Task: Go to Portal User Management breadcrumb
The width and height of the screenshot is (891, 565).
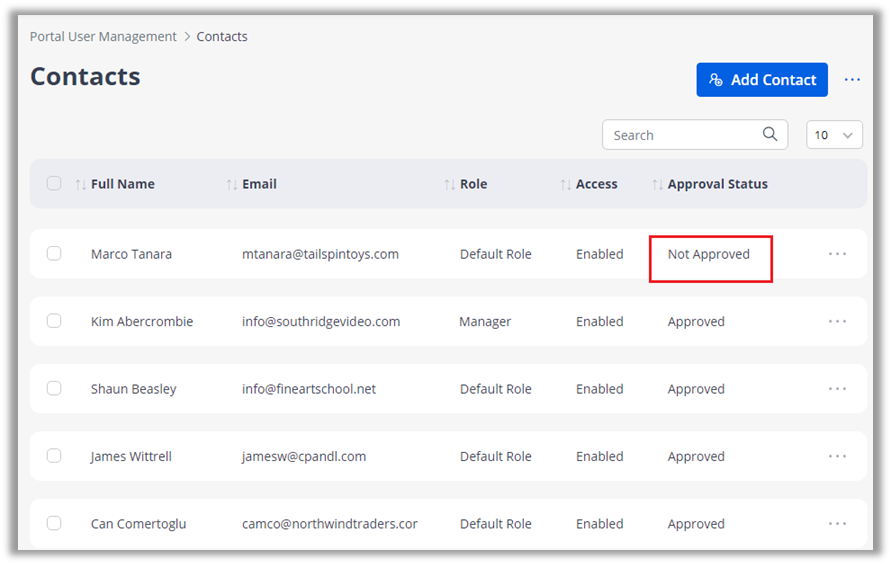Action: [x=103, y=37]
